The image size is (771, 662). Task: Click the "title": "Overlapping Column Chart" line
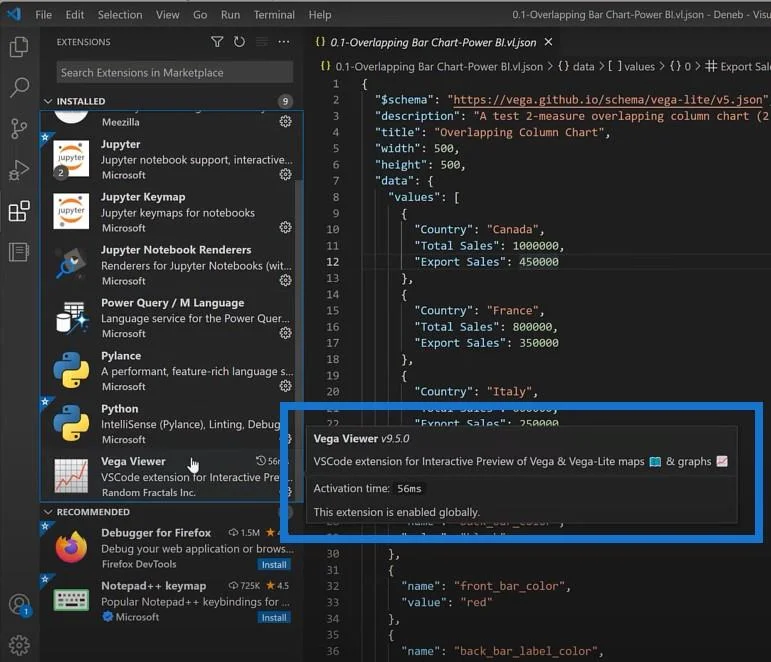492,132
